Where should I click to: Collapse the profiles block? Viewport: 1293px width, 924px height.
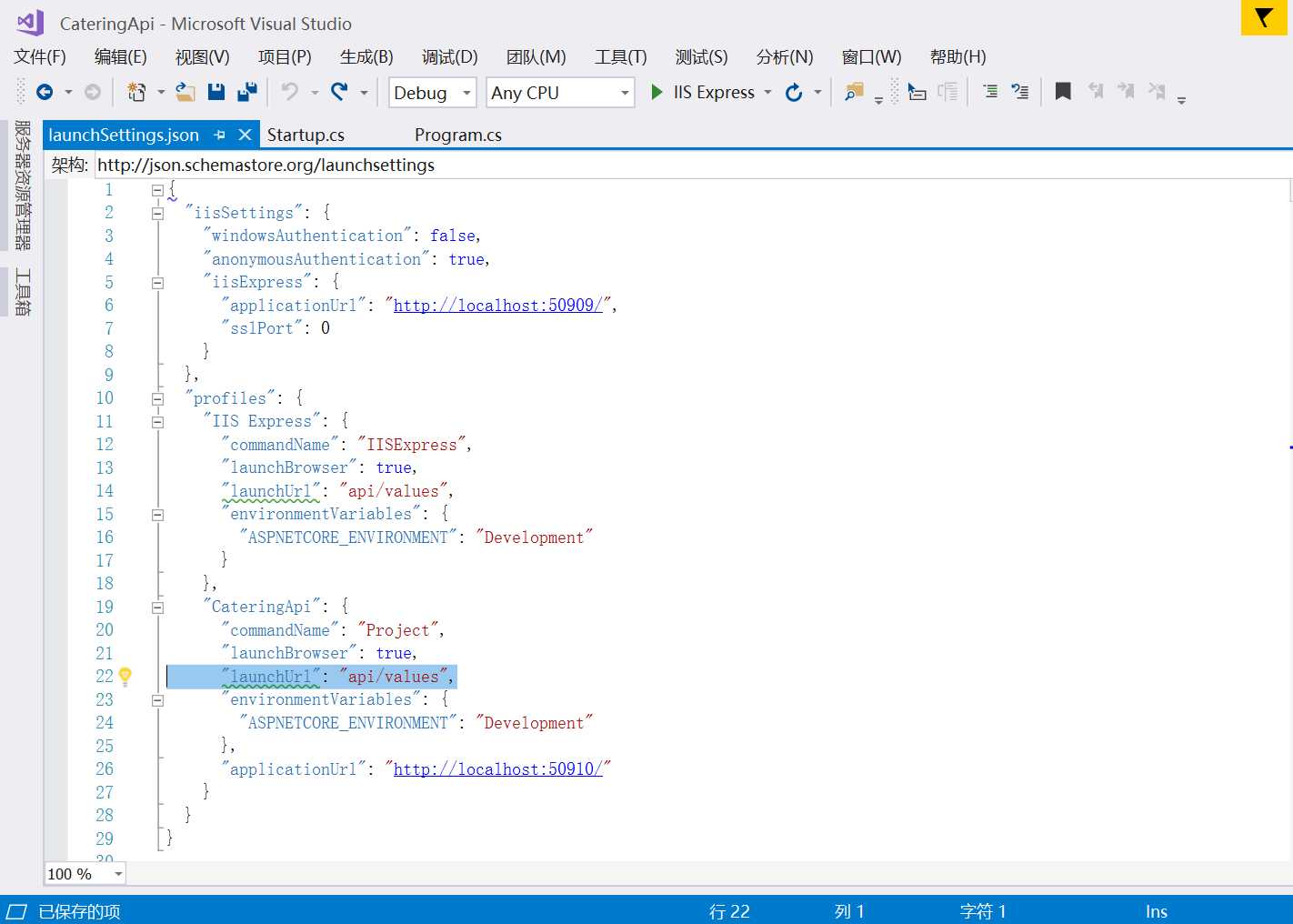157,398
